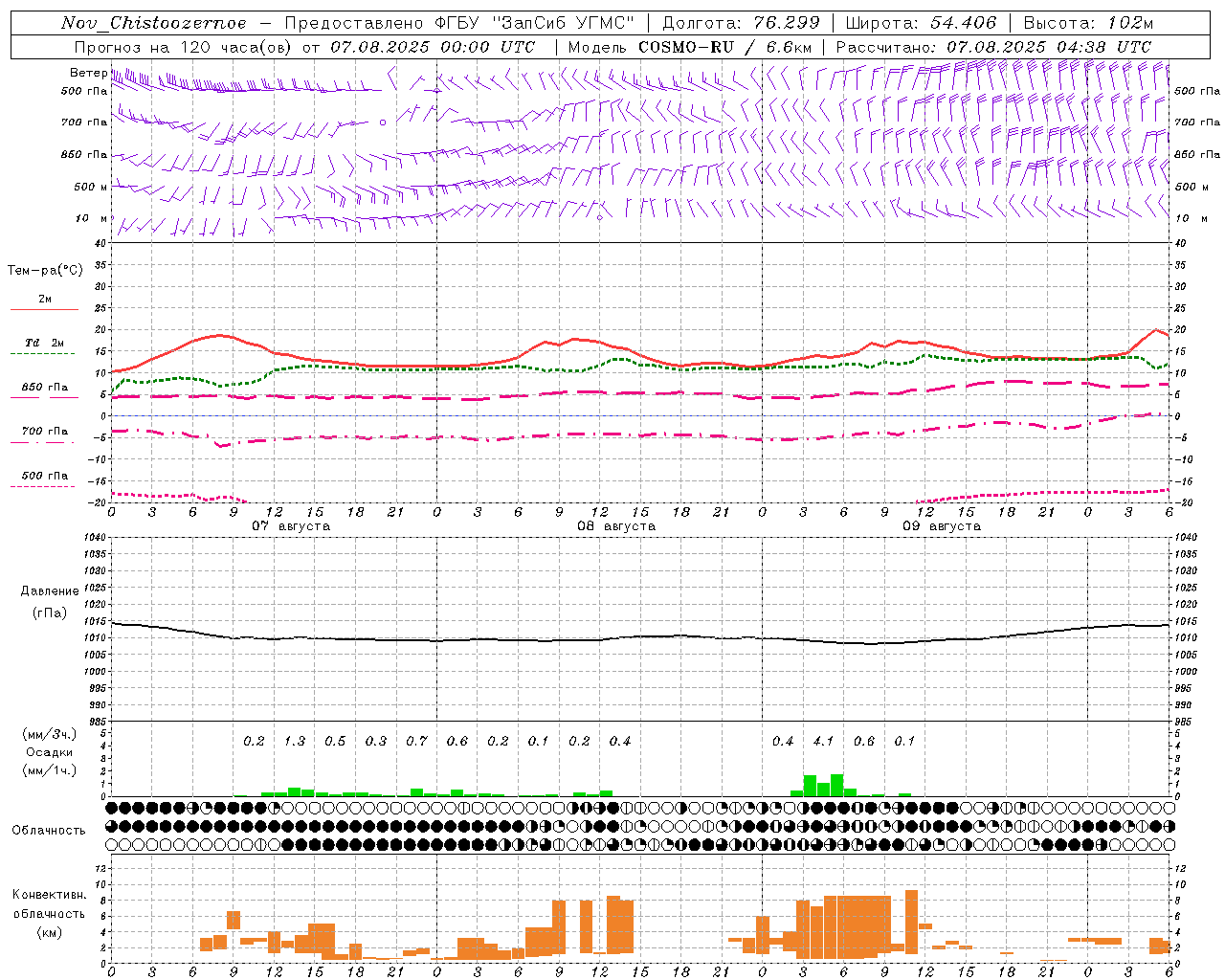Image resolution: width=1225 pixels, height=980 pixels.
Task: Click the Ветер wind panel label
Action: 89,73
